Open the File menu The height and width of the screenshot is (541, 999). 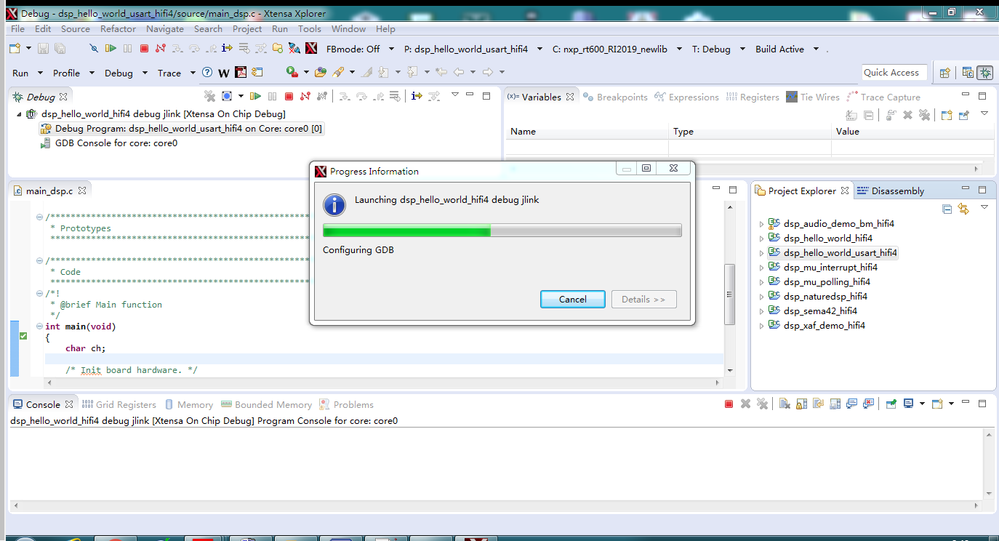click(18, 29)
